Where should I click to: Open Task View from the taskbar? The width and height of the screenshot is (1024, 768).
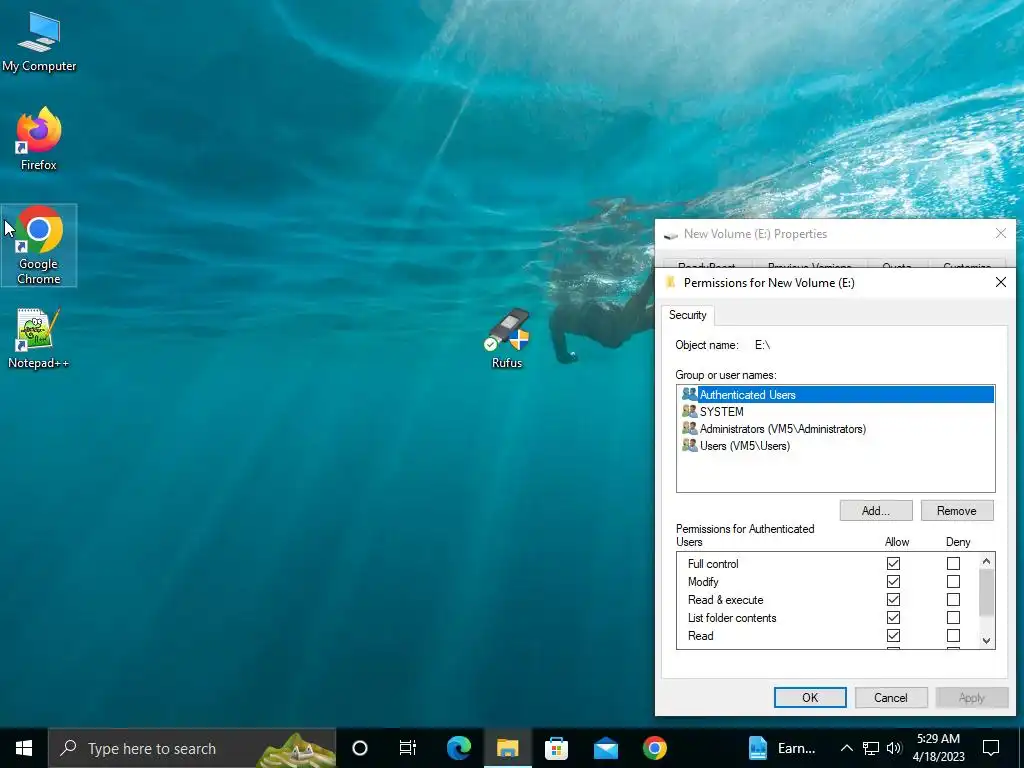[408, 748]
